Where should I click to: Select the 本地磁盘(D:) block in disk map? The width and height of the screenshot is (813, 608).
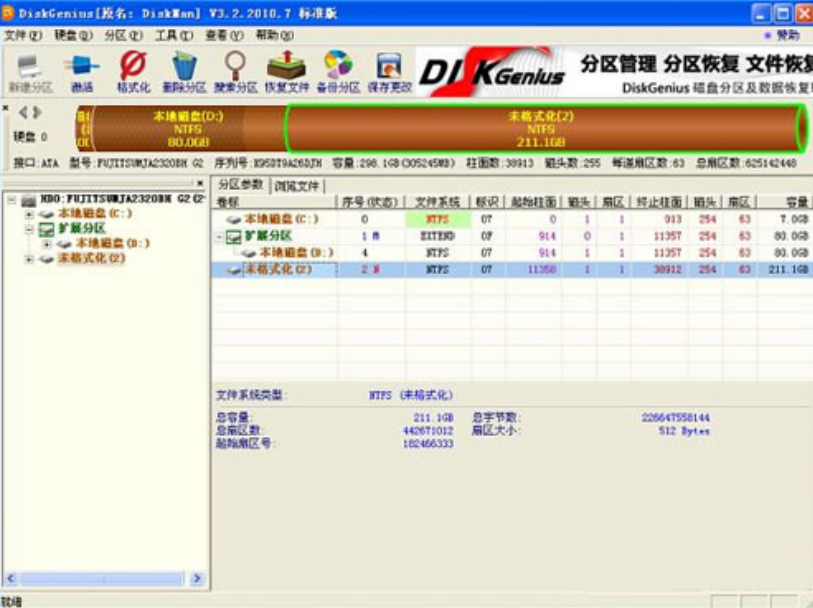[x=188, y=128]
